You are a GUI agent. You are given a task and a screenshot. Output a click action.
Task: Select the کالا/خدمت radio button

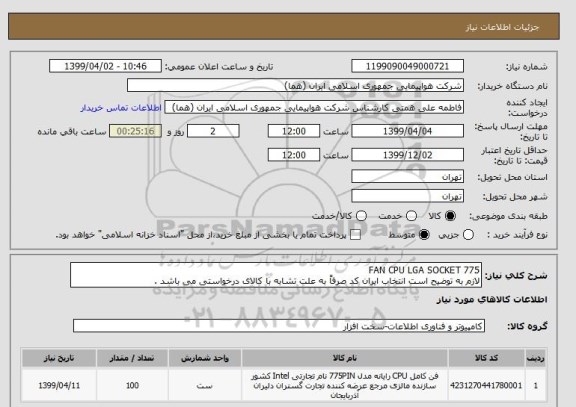361,216
